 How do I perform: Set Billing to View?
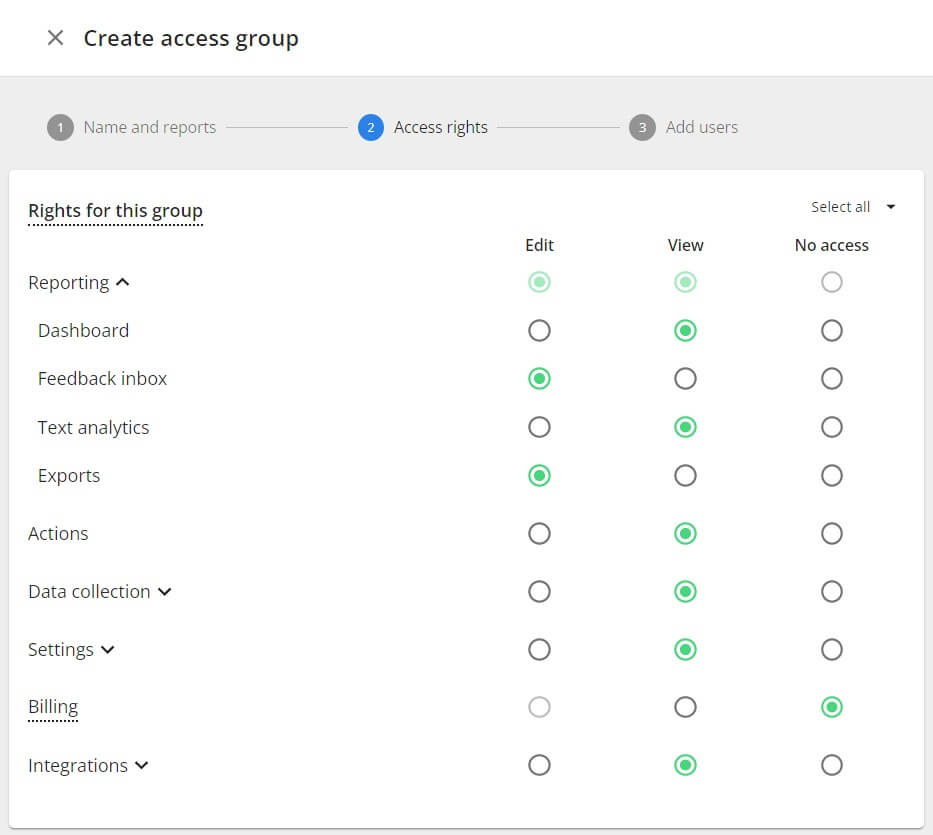tap(685, 708)
